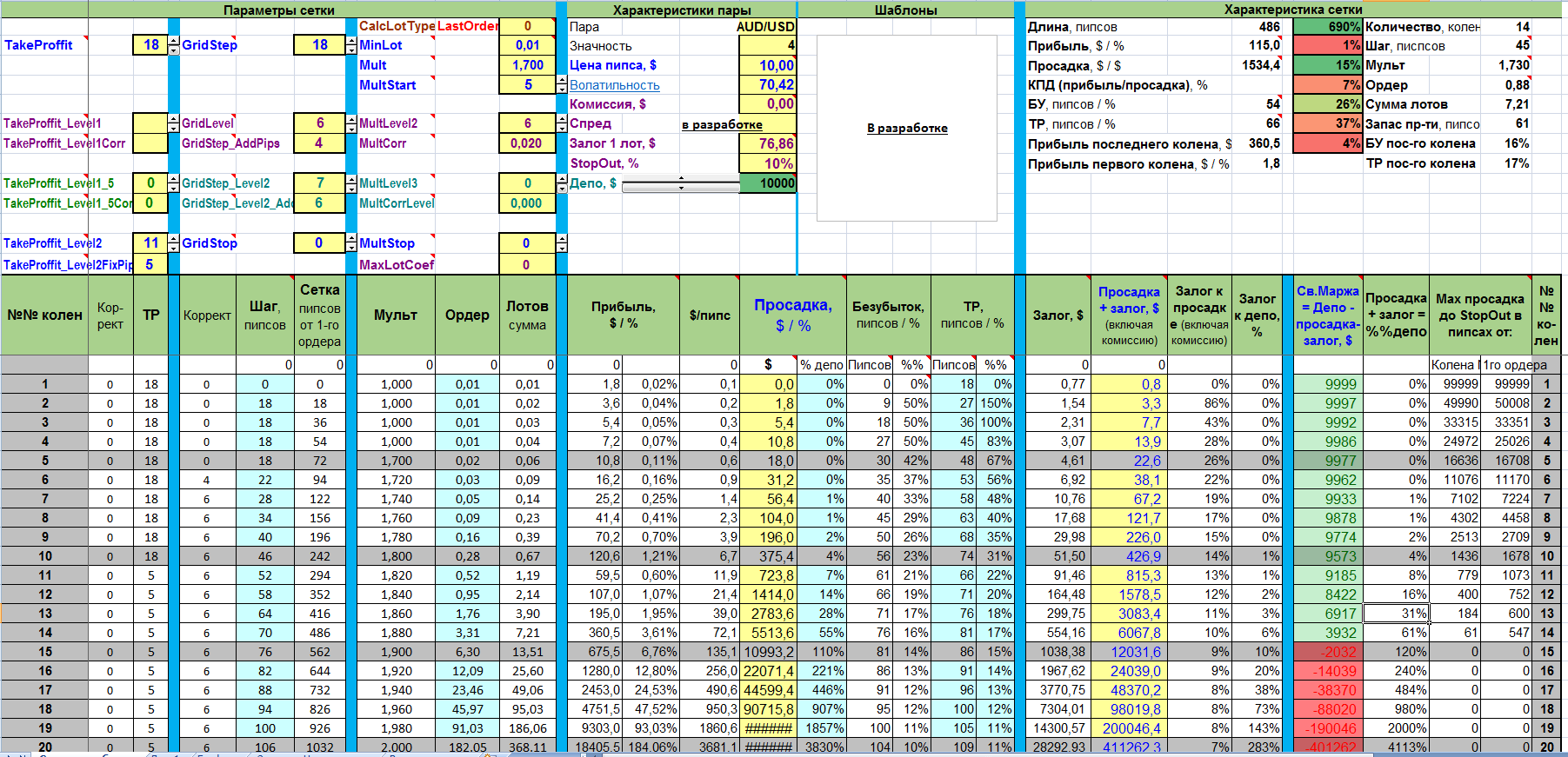Click the 'Параметры сетки' section header
1568x757 pixels.
pyautogui.click(x=278, y=10)
